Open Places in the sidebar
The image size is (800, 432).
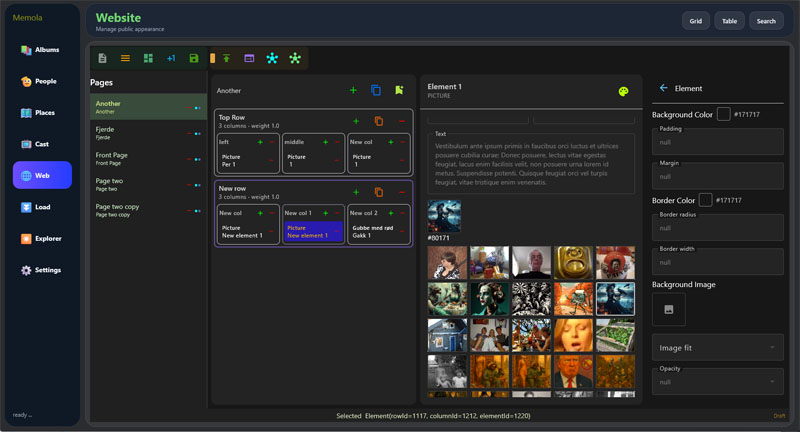tap(40, 113)
